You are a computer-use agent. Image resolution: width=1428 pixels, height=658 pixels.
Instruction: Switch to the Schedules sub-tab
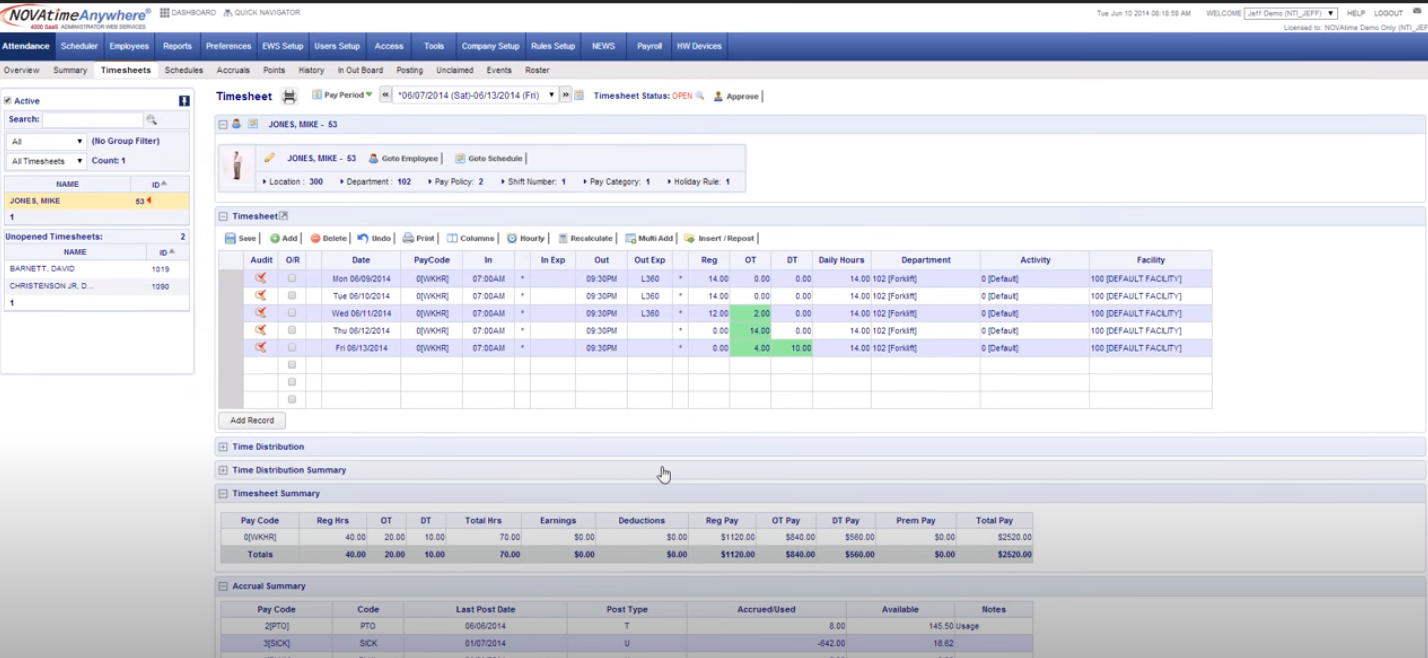(184, 70)
